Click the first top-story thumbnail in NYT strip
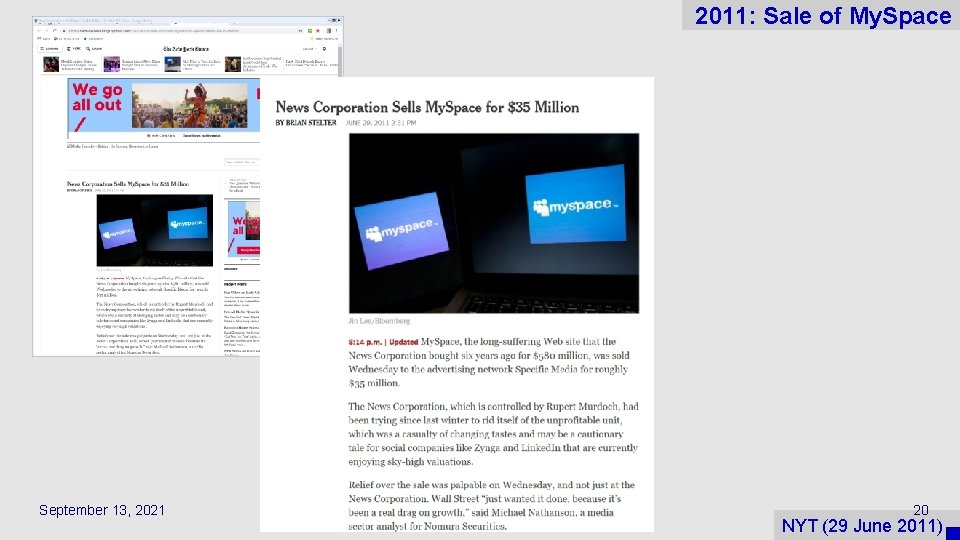Image resolution: width=960 pixels, height=540 pixels. coord(51,64)
